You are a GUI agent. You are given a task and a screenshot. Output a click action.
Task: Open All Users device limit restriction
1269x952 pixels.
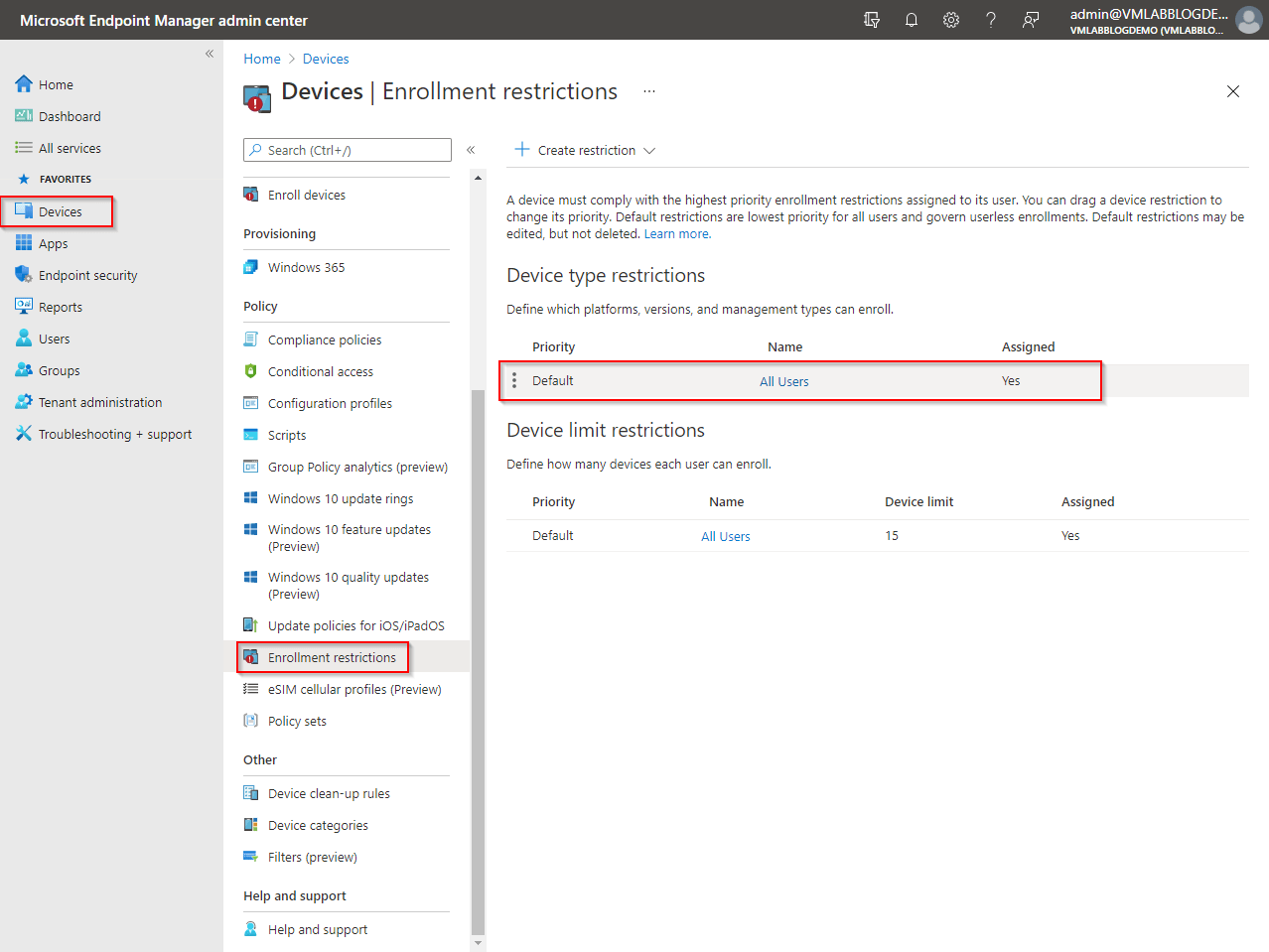click(x=726, y=536)
